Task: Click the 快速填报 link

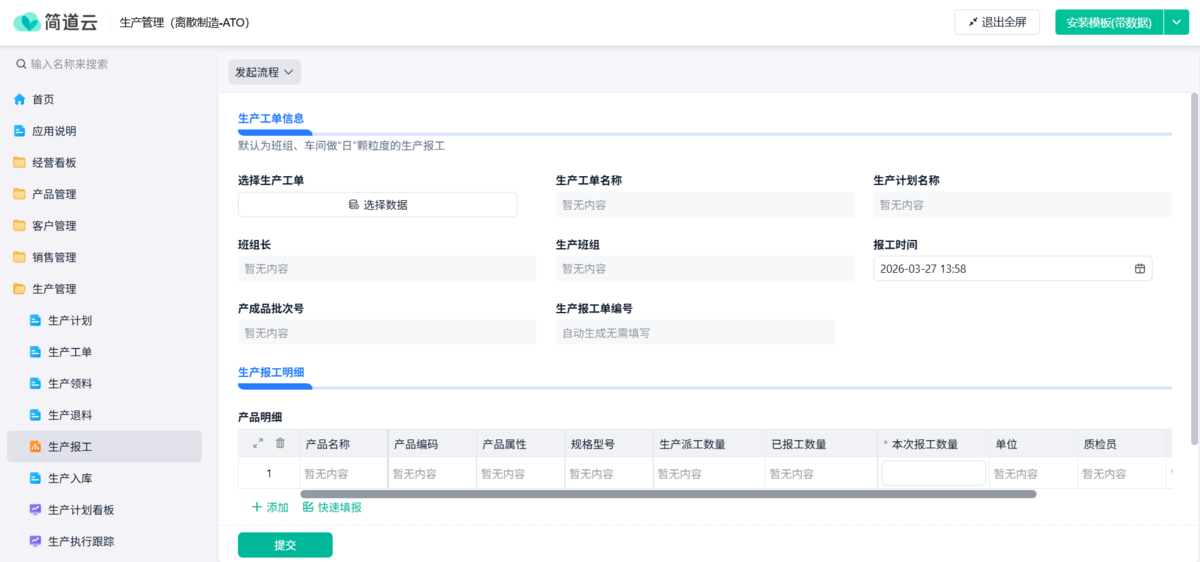Action: pos(332,507)
